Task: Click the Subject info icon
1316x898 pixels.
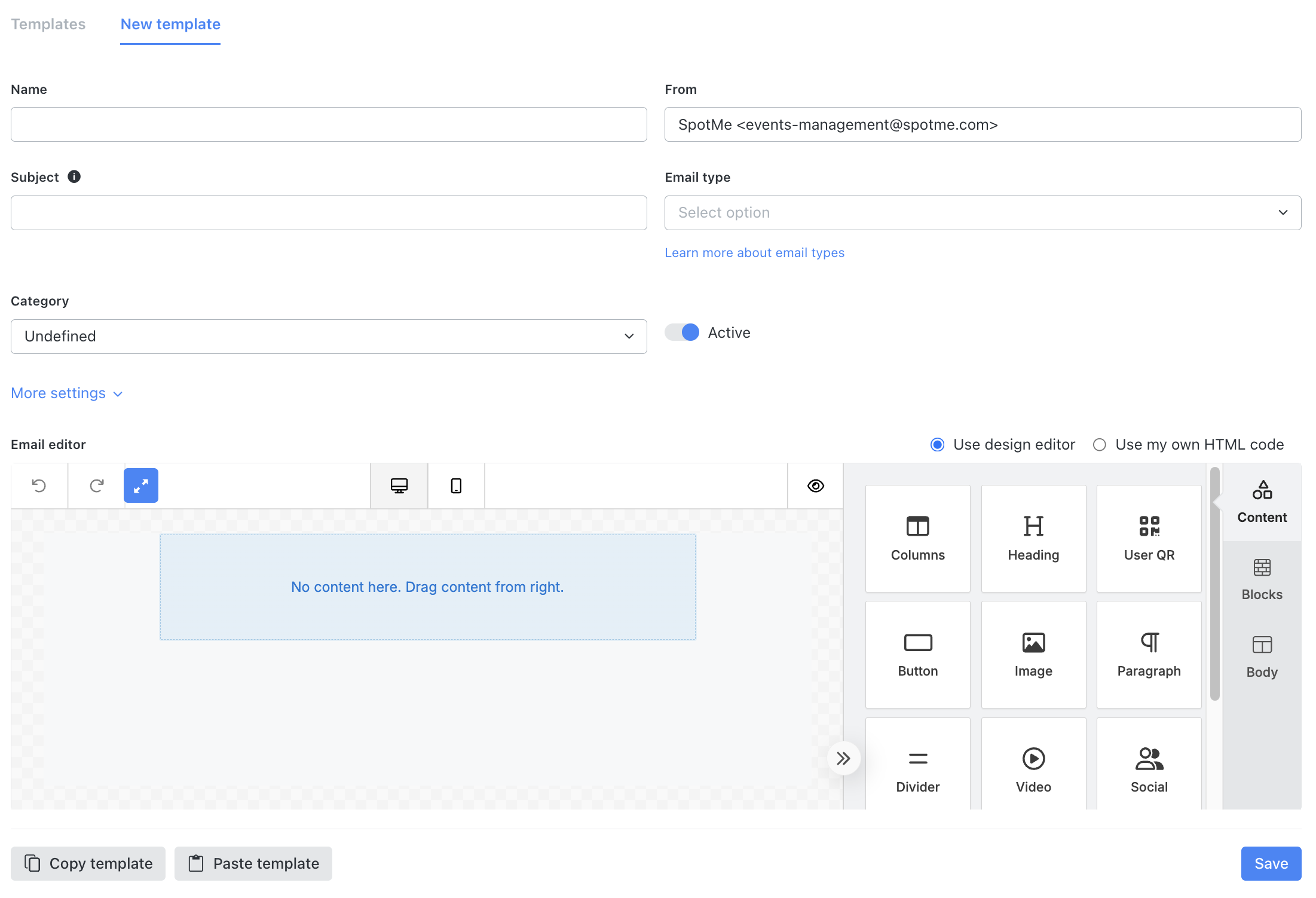Action: (74, 177)
